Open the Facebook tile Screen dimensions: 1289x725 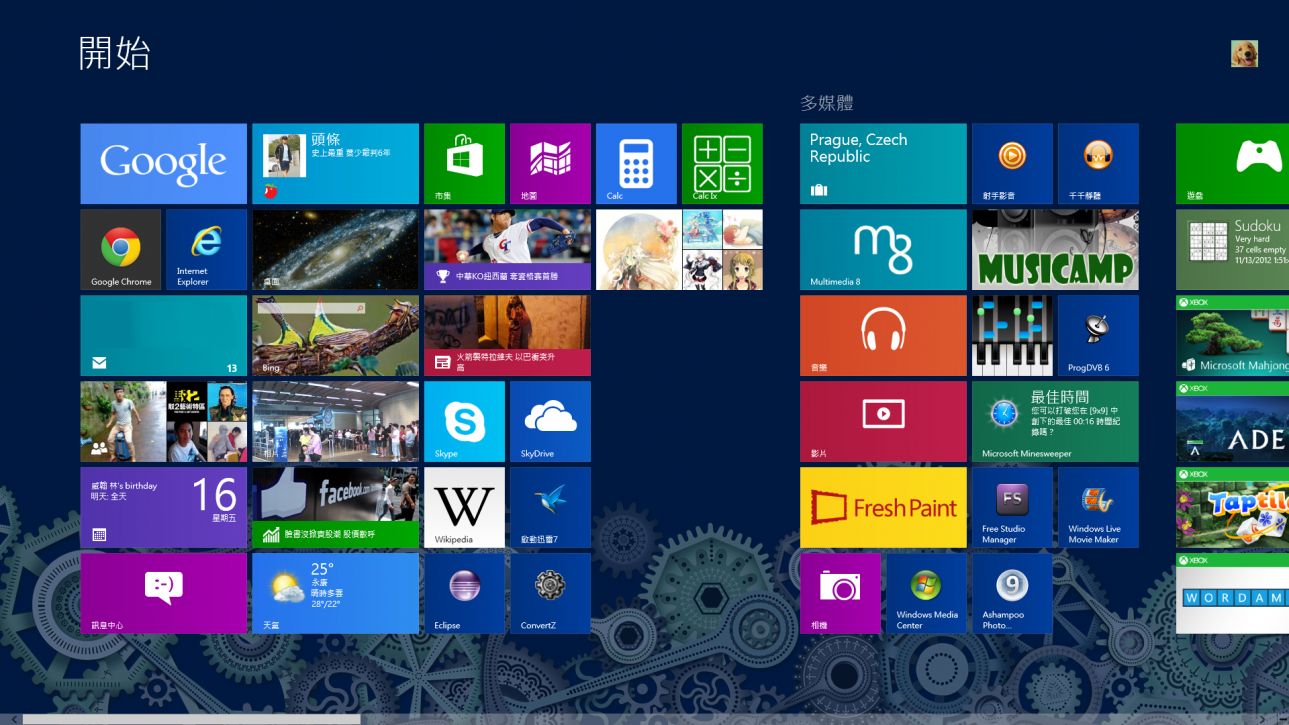[x=335, y=507]
